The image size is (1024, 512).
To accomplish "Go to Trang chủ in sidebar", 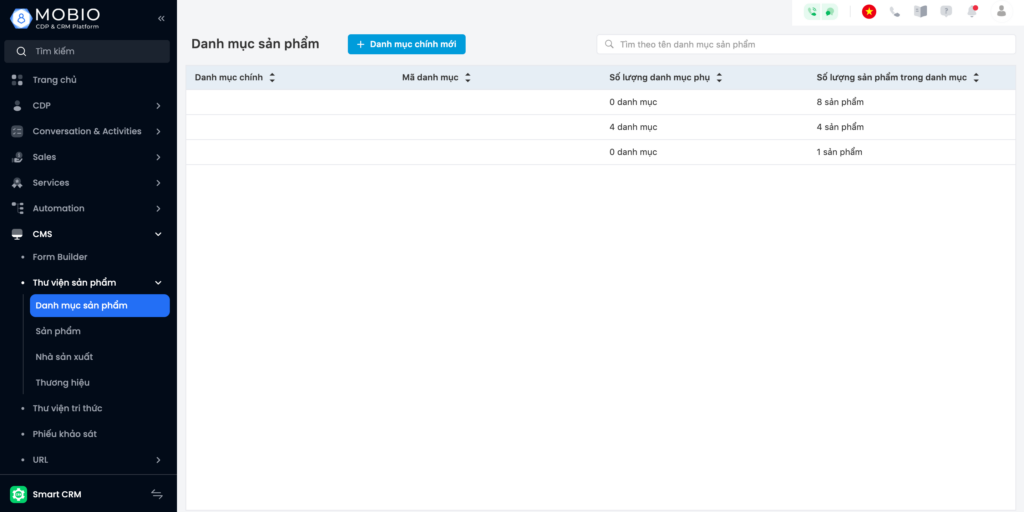I will 54,80.
